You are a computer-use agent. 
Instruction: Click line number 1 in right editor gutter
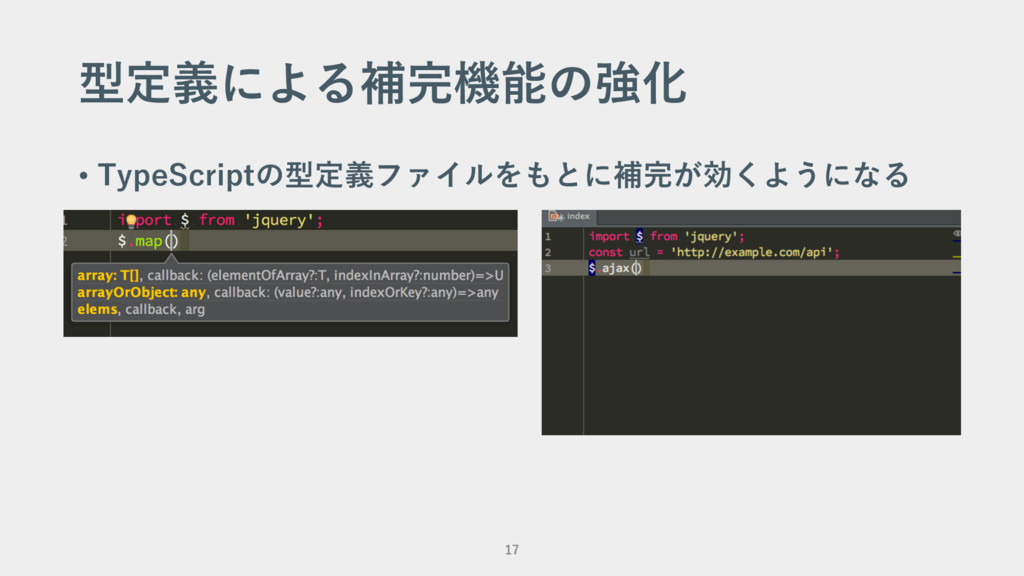(548, 236)
